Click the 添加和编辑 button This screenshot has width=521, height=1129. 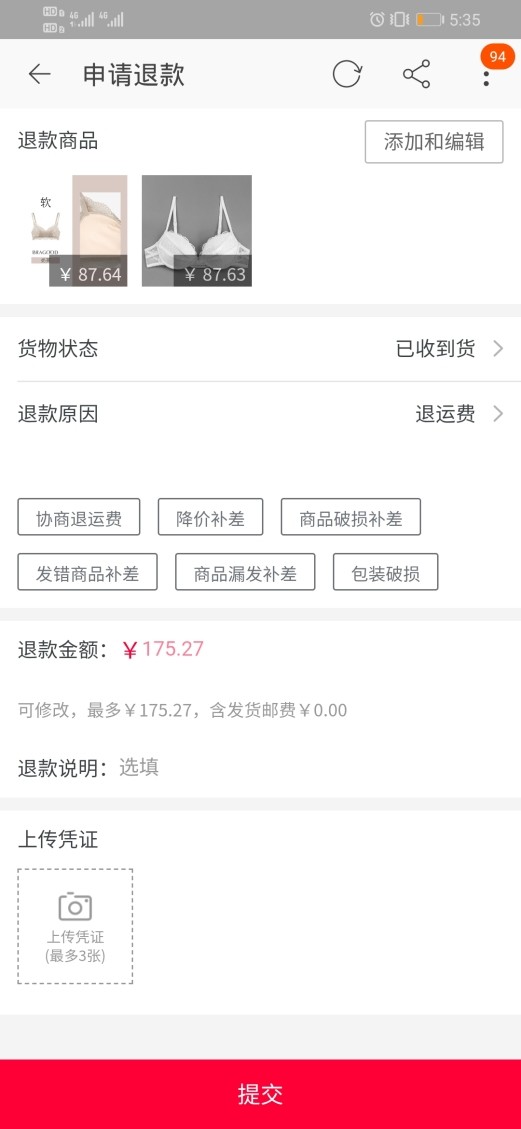434,142
